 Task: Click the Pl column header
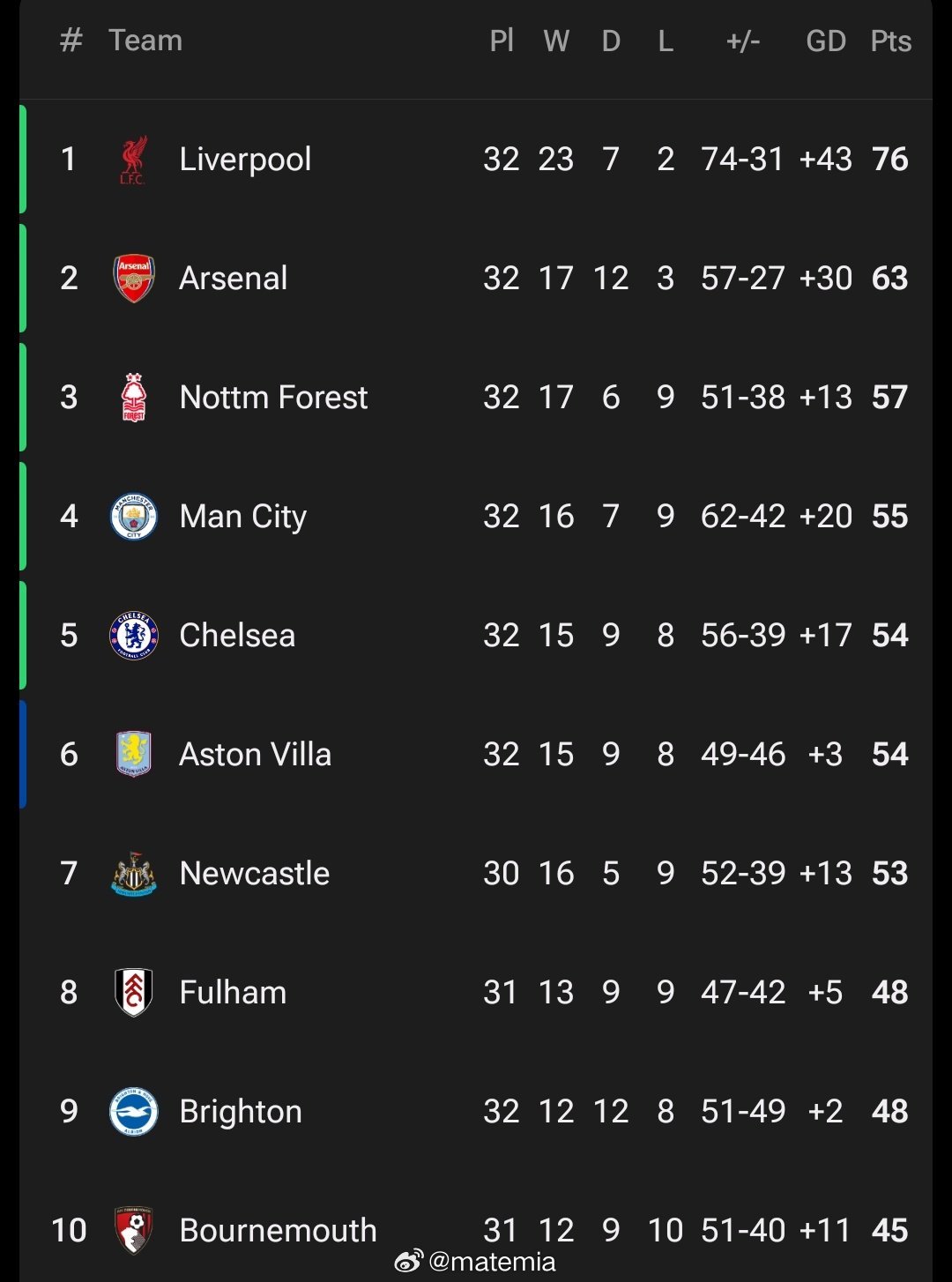(502, 41)
